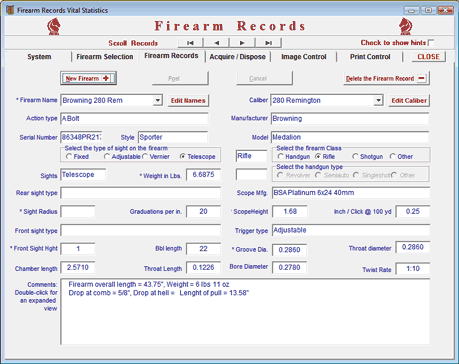Go to the next record
459x364 pixels.
(242, 43)
